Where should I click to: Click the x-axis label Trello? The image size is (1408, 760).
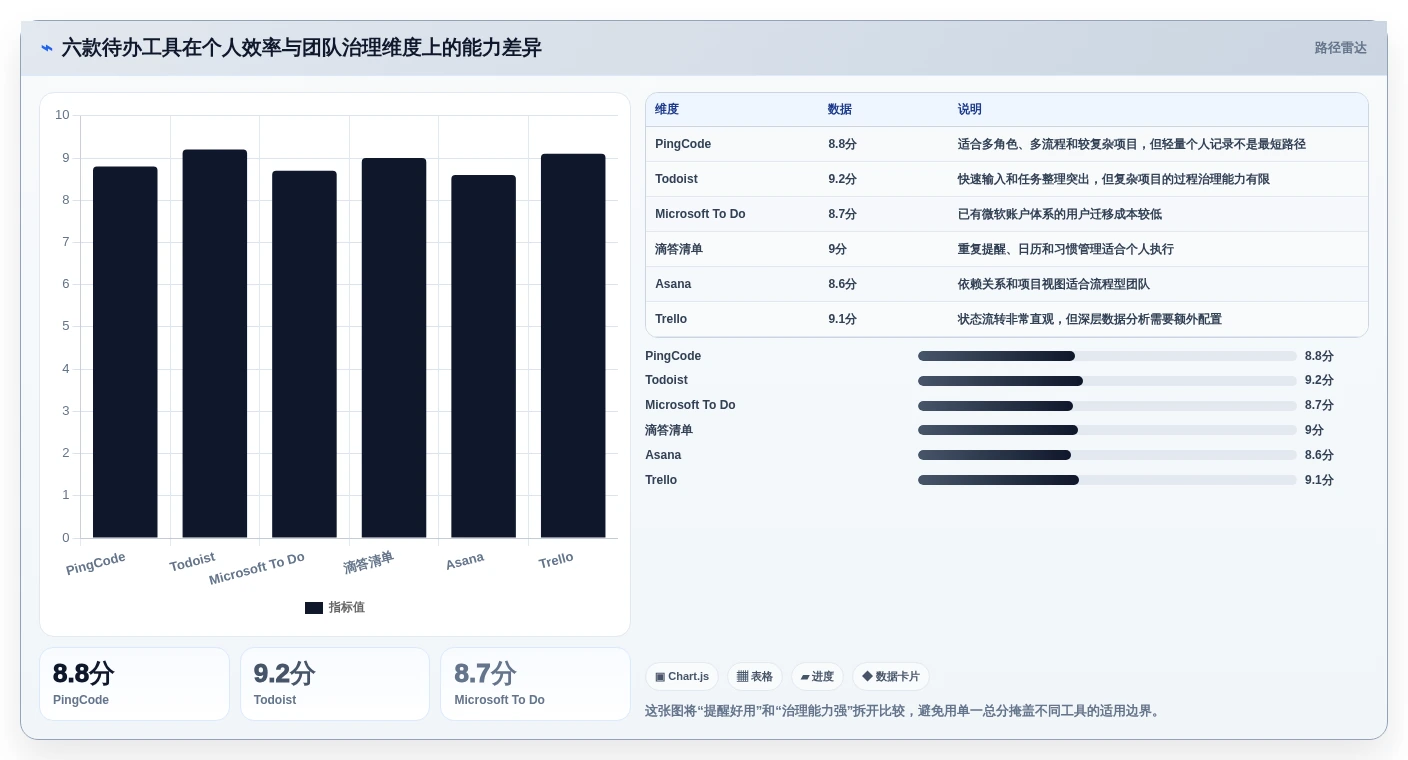pyautogui.click(x=556, y=561)
